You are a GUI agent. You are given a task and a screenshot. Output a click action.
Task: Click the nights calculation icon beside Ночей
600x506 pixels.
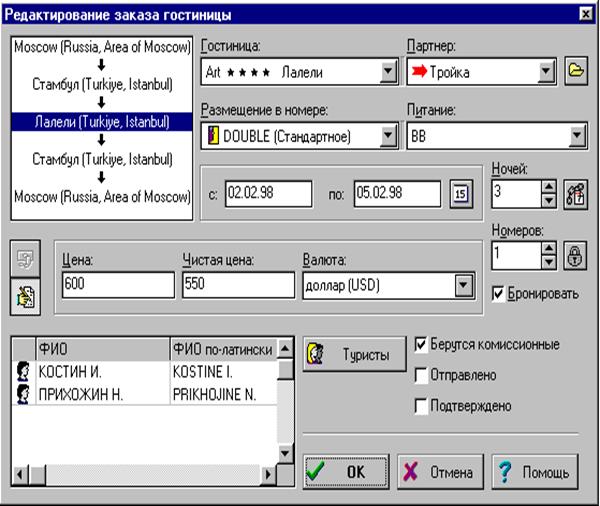[575, 193]
